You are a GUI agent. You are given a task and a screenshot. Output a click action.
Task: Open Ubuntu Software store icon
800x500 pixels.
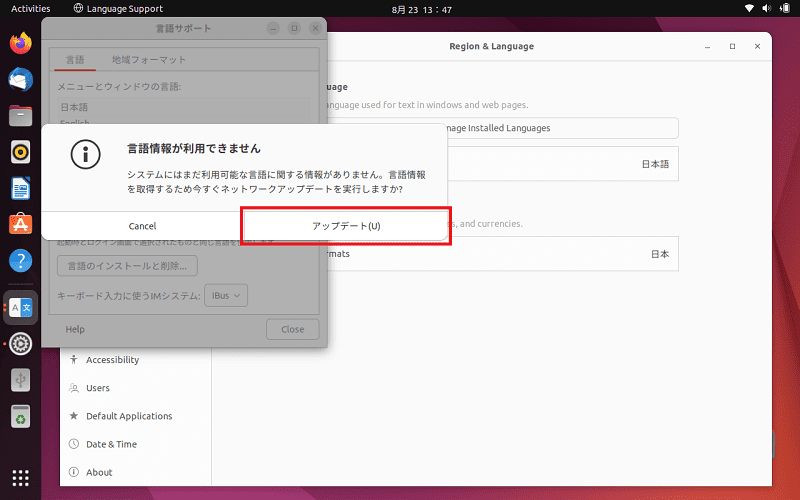click(20, 224)
